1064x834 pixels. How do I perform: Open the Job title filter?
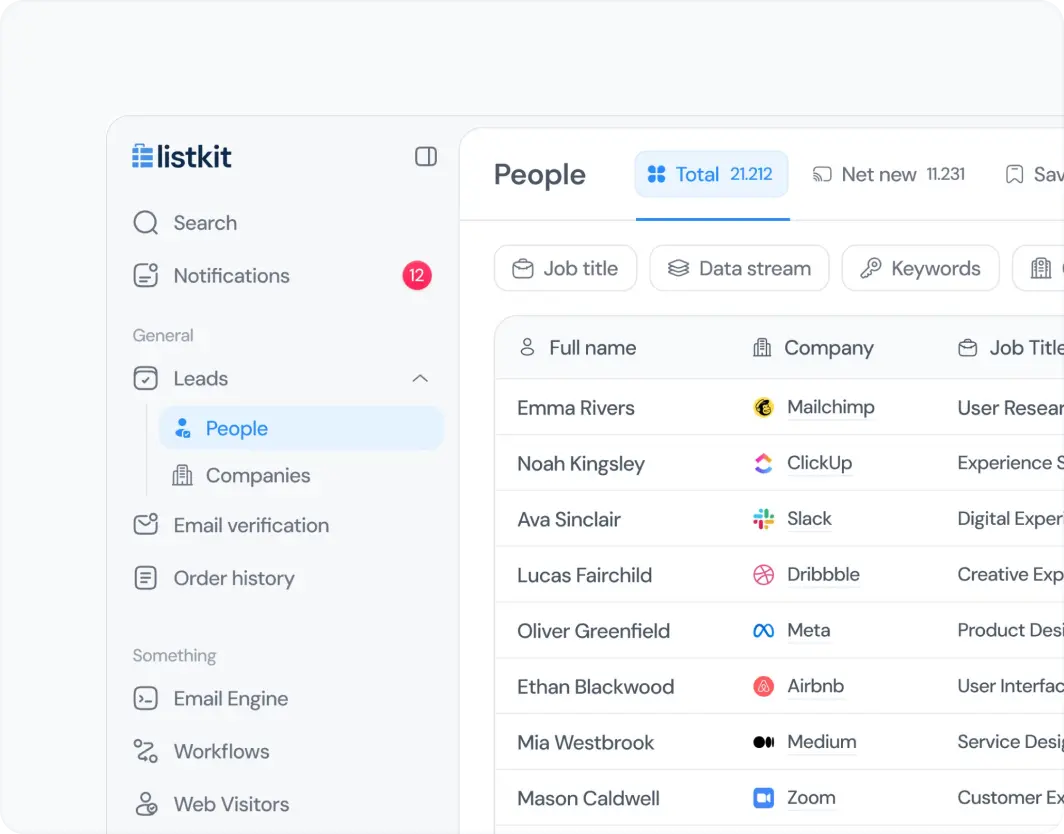[x=565, y=268]
